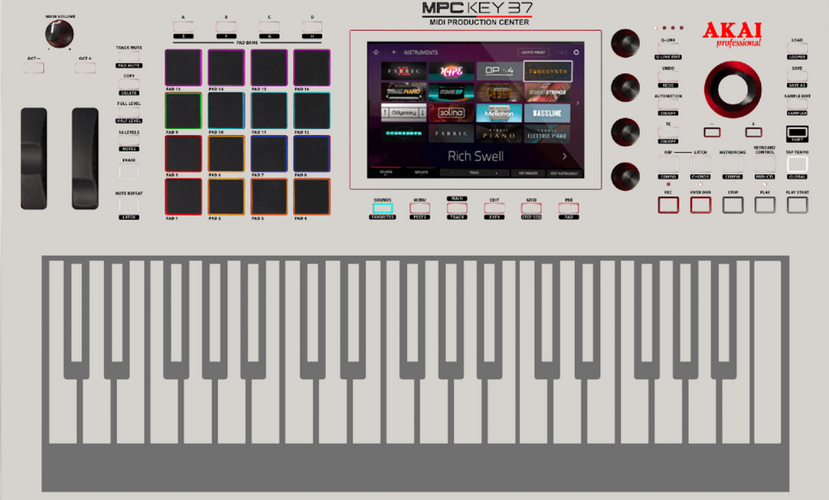This screenshot has width=829, height=500.
Task: Toggle the FULL LEVEL button
Action: coord(129,112)
